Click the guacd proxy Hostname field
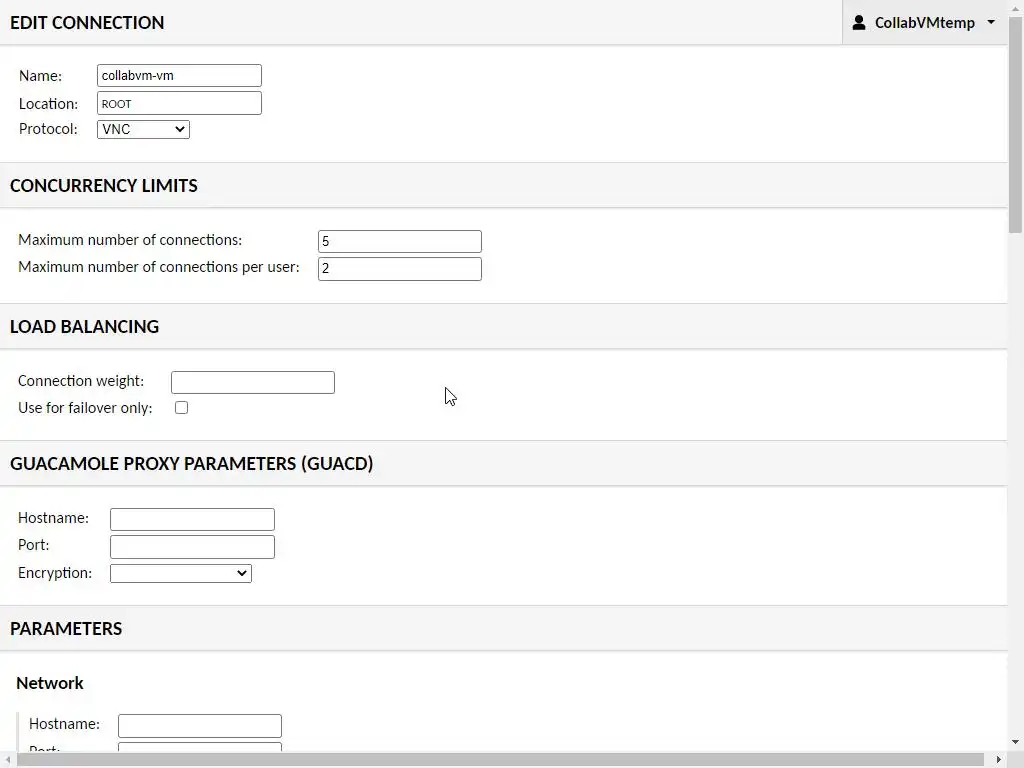This screenshot has width=1024, height=768. [192, 519]
